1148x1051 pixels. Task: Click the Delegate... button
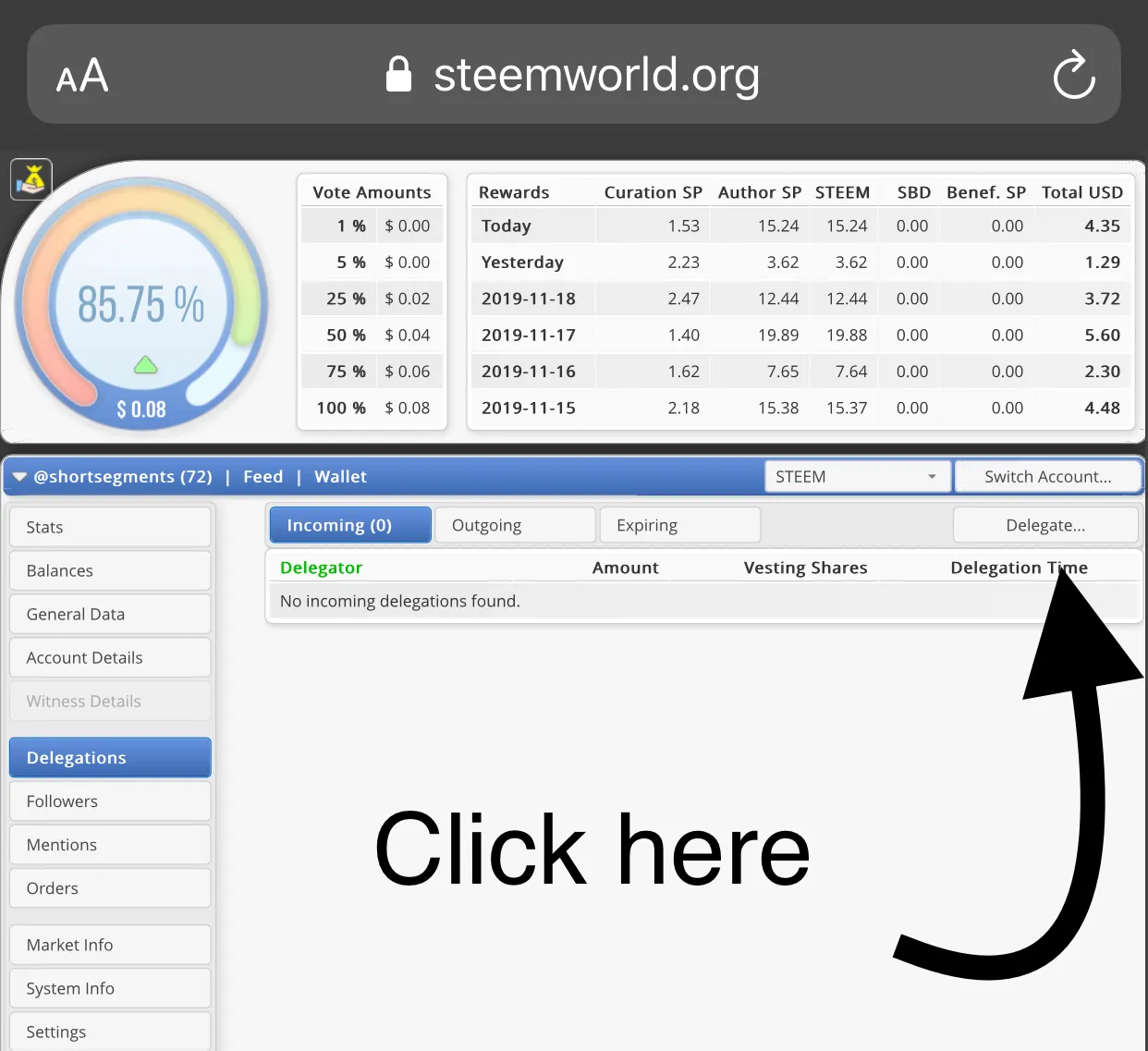1045,525
